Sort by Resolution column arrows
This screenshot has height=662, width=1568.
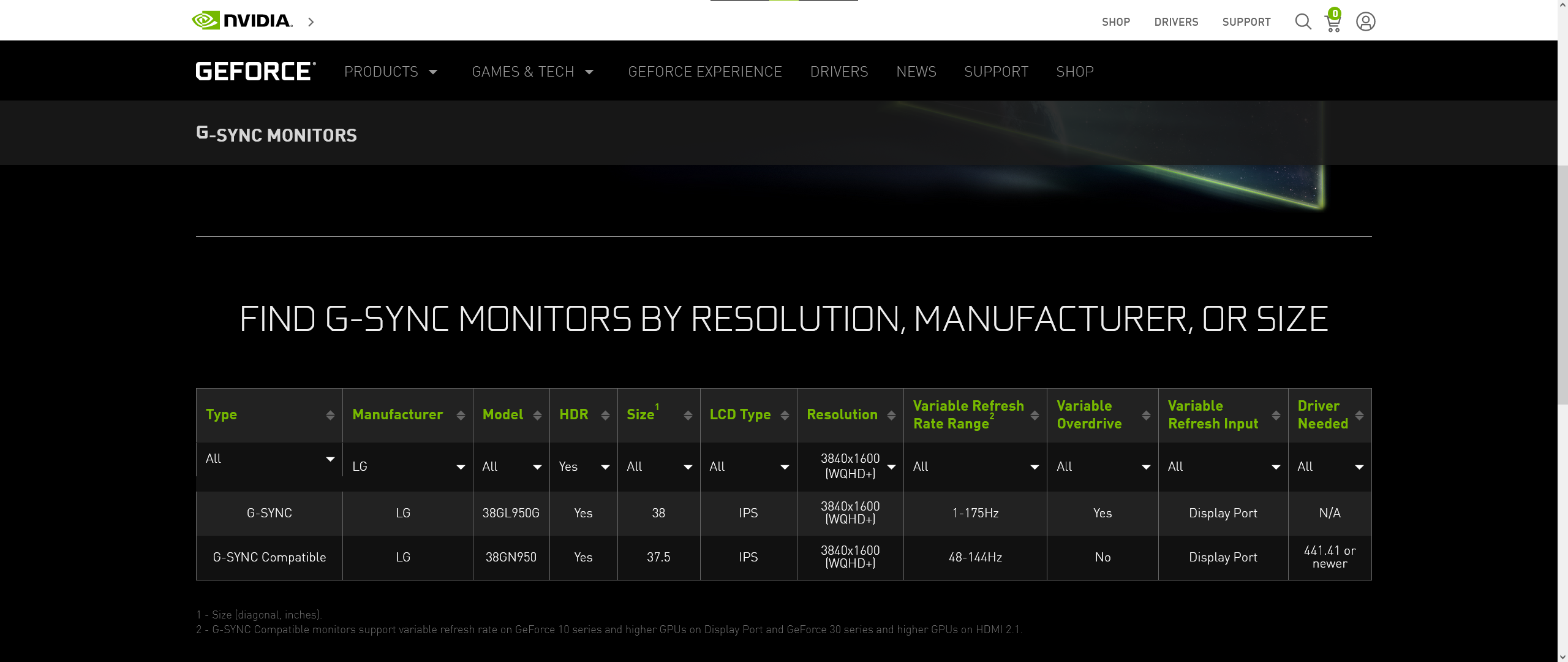[891, 415]
